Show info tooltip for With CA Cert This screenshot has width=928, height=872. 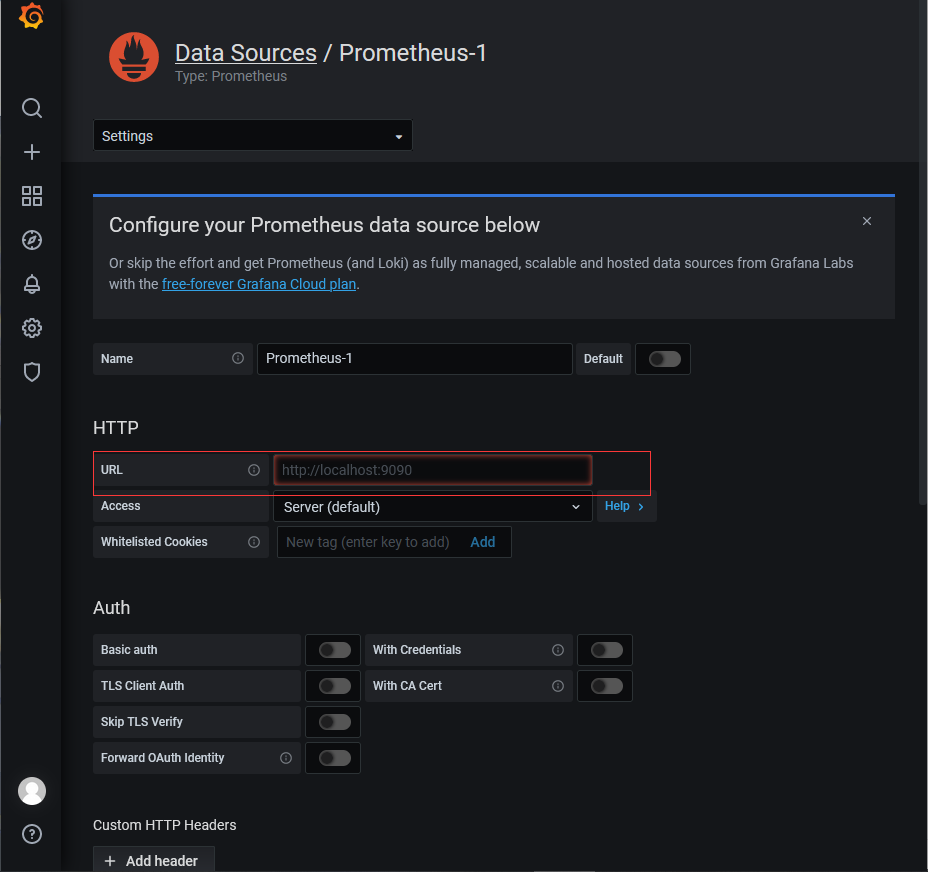tap(558, 686)
